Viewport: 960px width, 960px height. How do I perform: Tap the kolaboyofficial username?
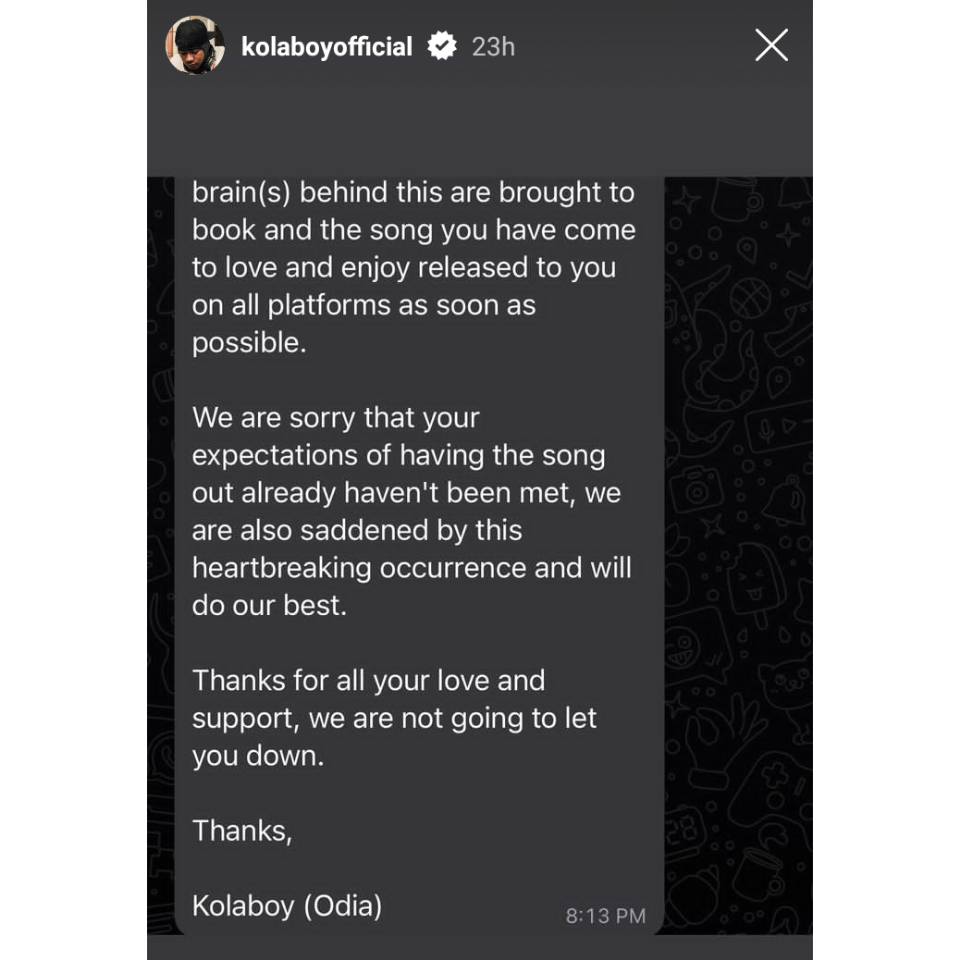pyautogui.click(x=326, y=47)
